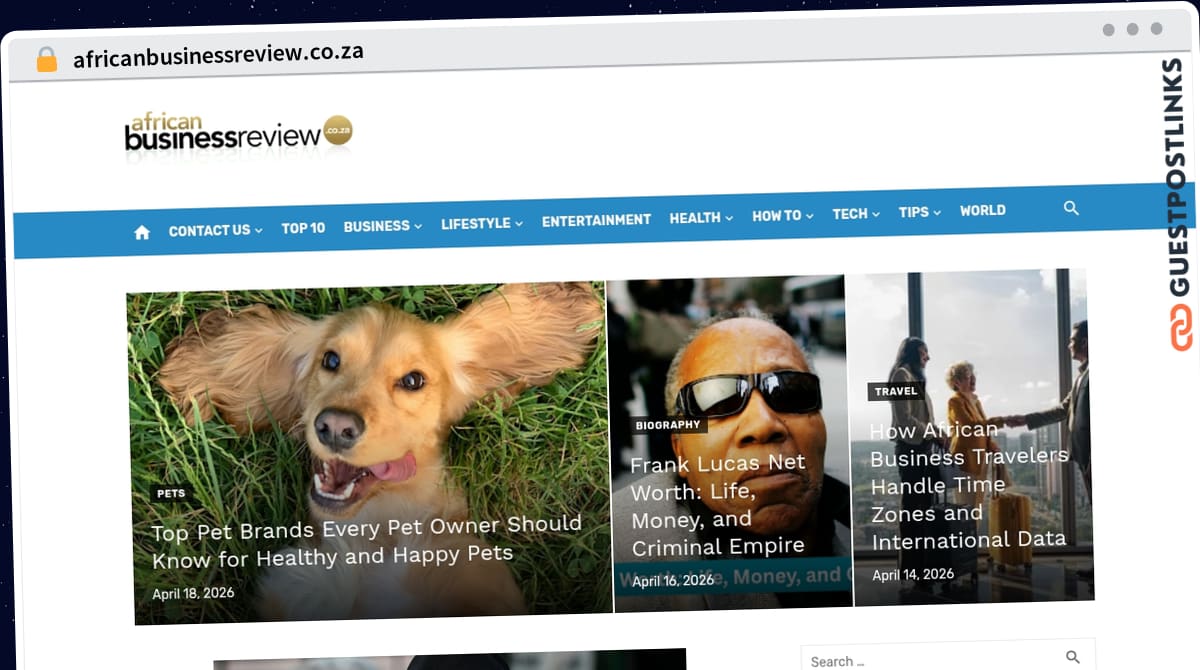The width and height of the screenshot is (1200, 670).
Task: Read Frank Lucas Net Worth article
Action: coord(718,505)
